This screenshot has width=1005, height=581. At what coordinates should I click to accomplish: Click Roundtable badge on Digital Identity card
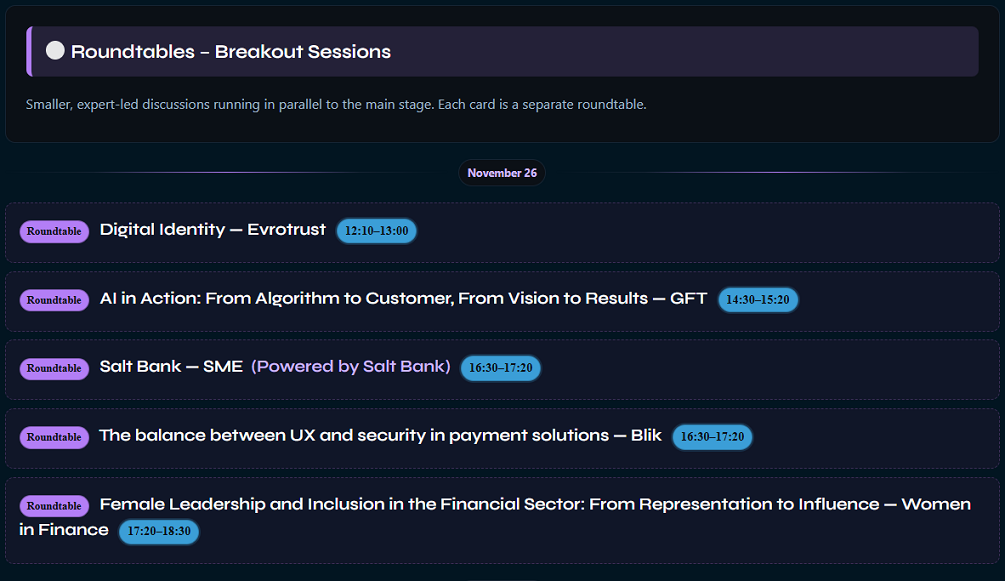point(54,232)
